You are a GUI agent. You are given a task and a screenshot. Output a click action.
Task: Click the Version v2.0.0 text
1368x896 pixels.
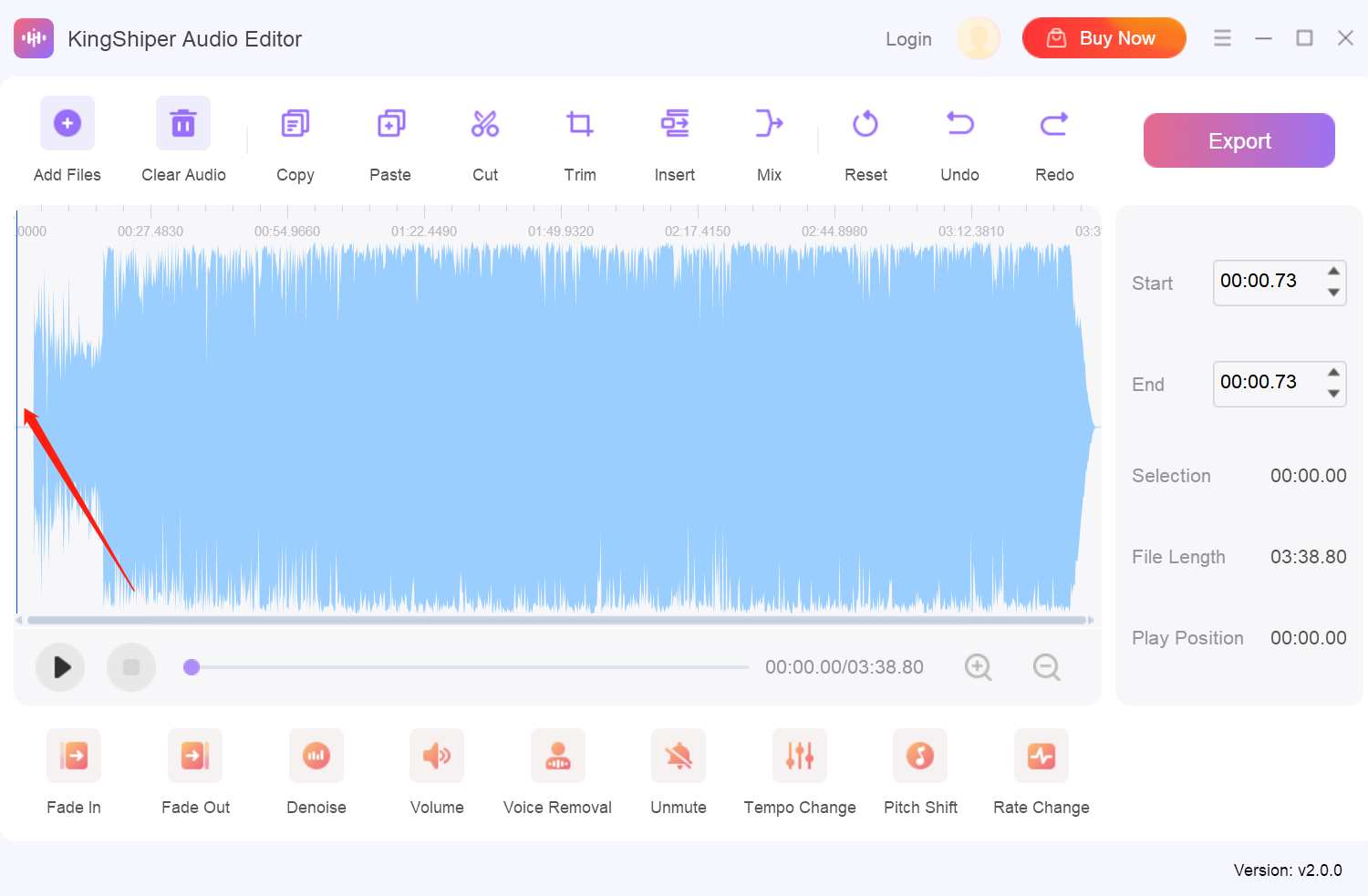tap(1288, 870)
